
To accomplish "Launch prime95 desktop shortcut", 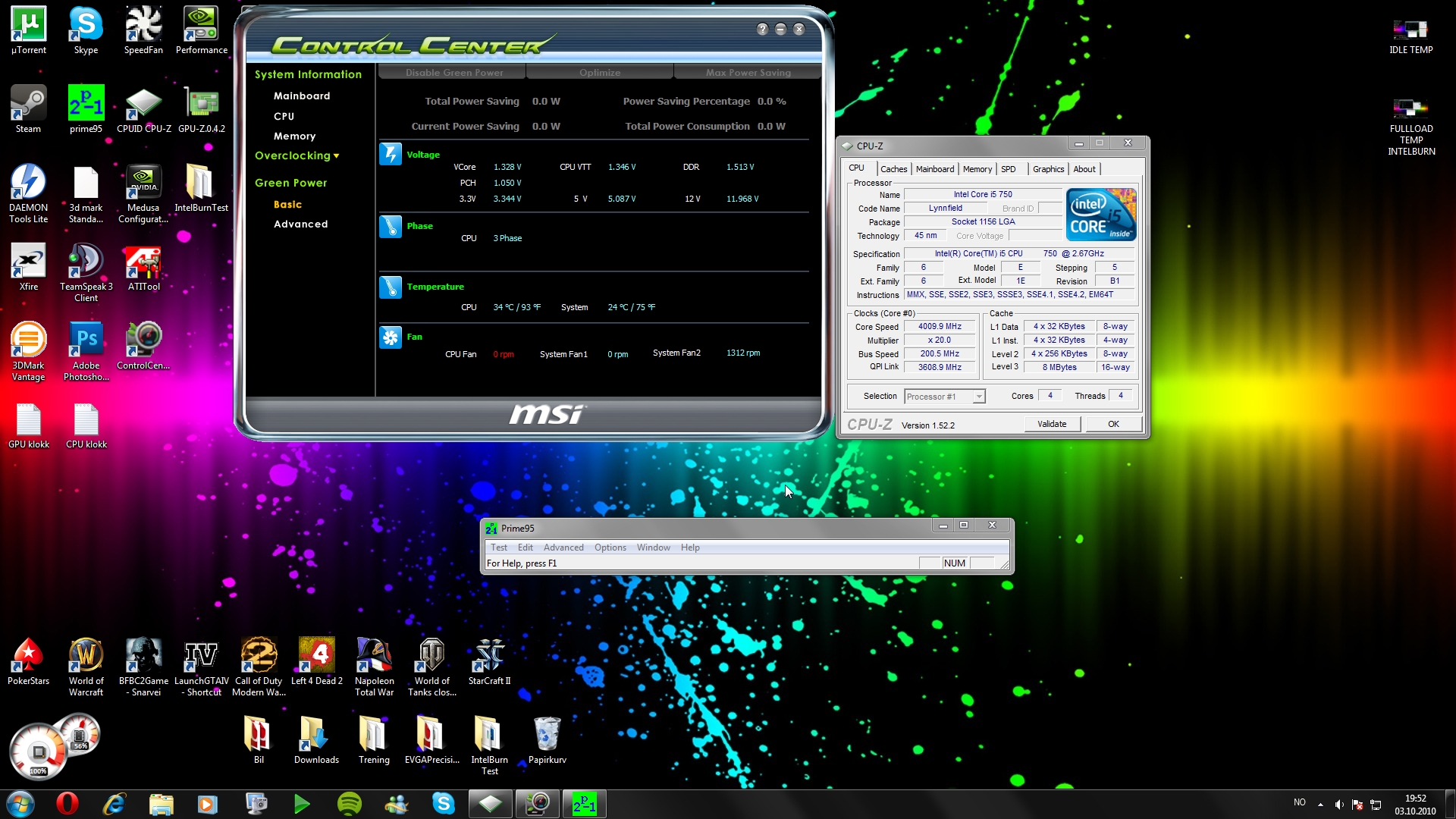I will [86, 109].
